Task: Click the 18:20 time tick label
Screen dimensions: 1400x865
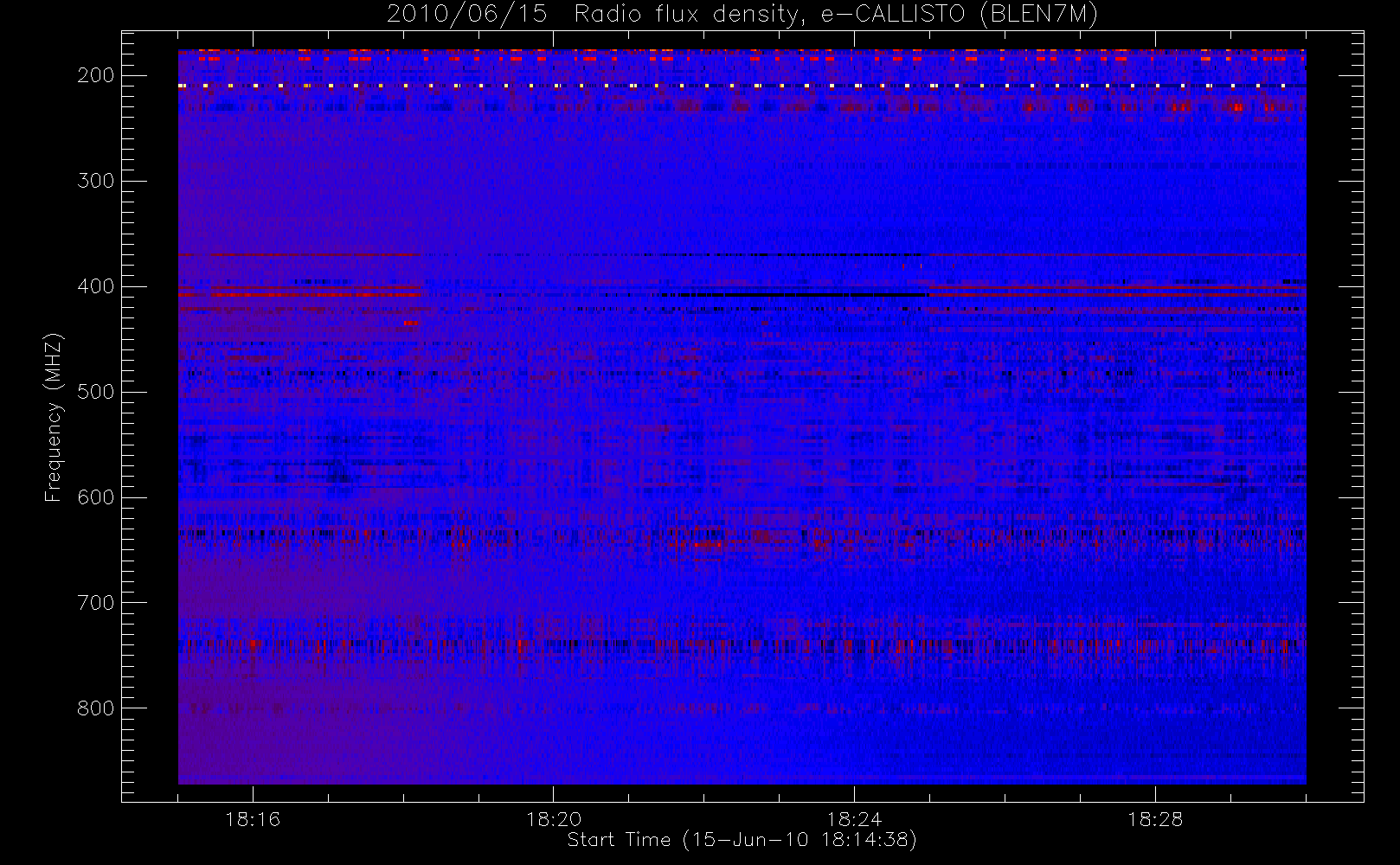Action: click(x=554, y=818)
